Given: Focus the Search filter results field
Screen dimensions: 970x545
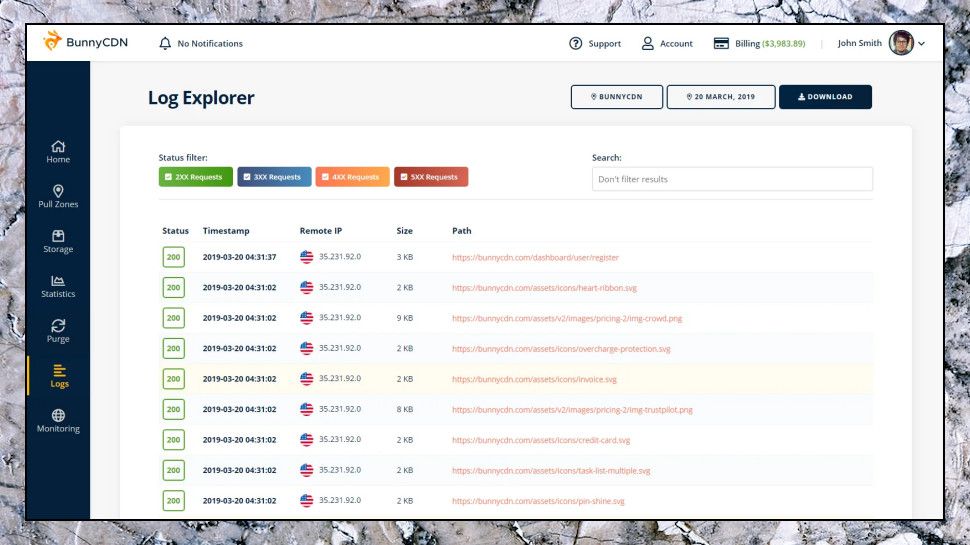Looking at the screenshot, I should (732, 179).
